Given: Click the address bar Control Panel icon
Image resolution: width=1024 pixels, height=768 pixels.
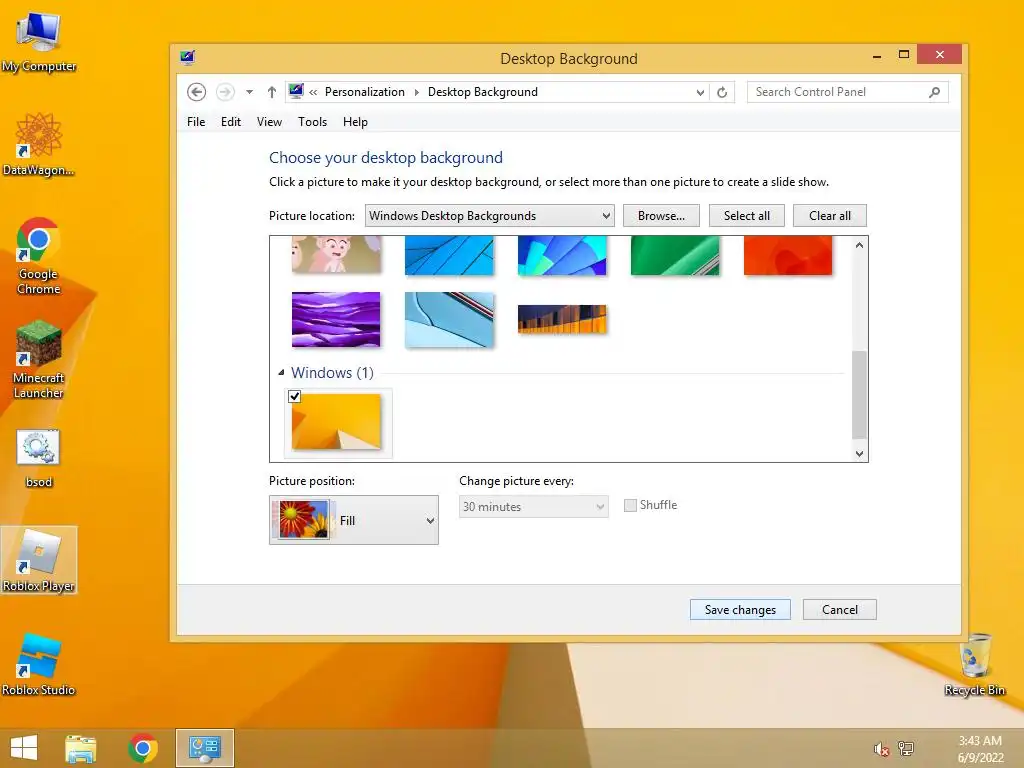Looking at the screenshot, I should 296,91.
